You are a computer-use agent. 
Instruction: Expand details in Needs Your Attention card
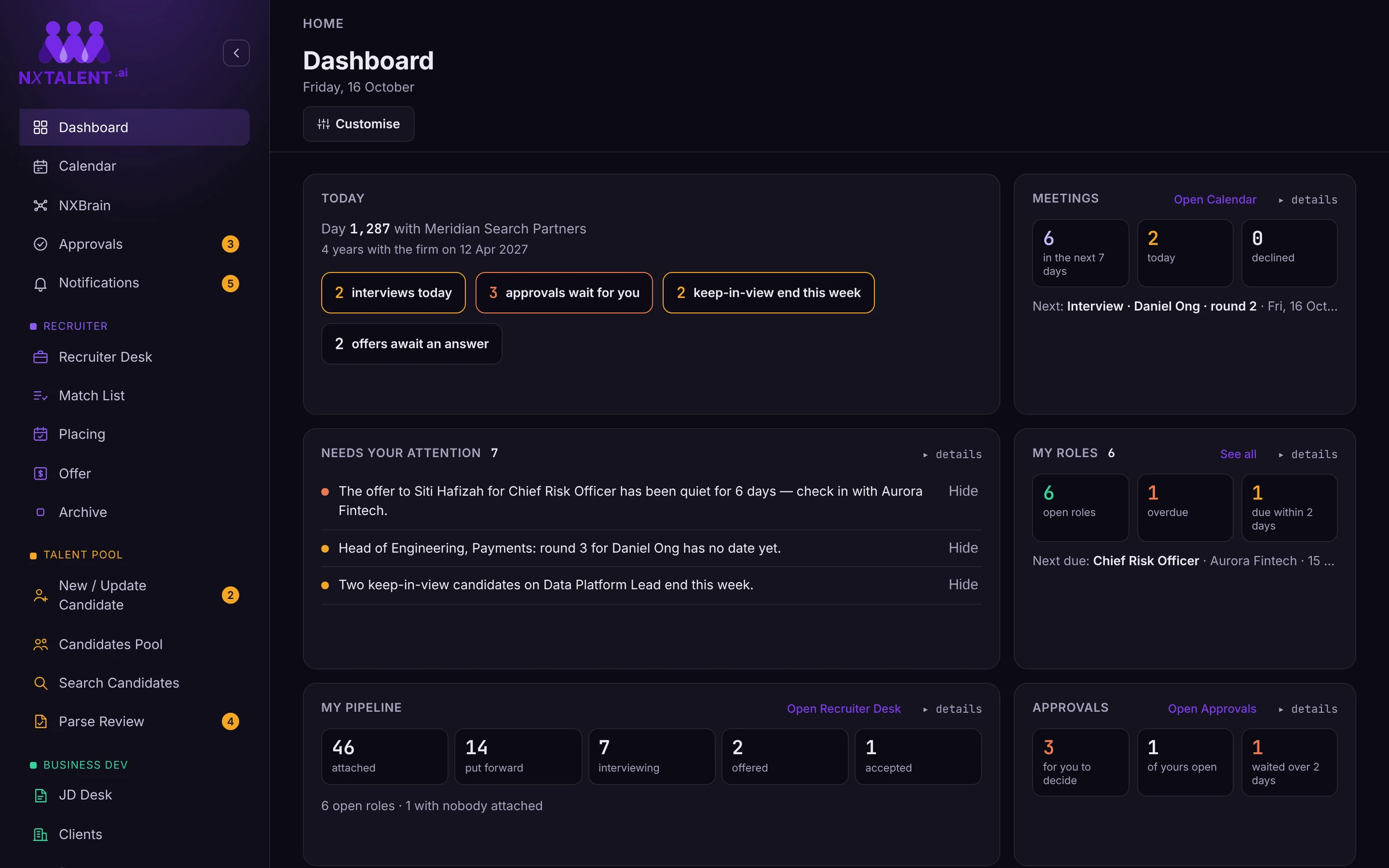click(953, 454)
